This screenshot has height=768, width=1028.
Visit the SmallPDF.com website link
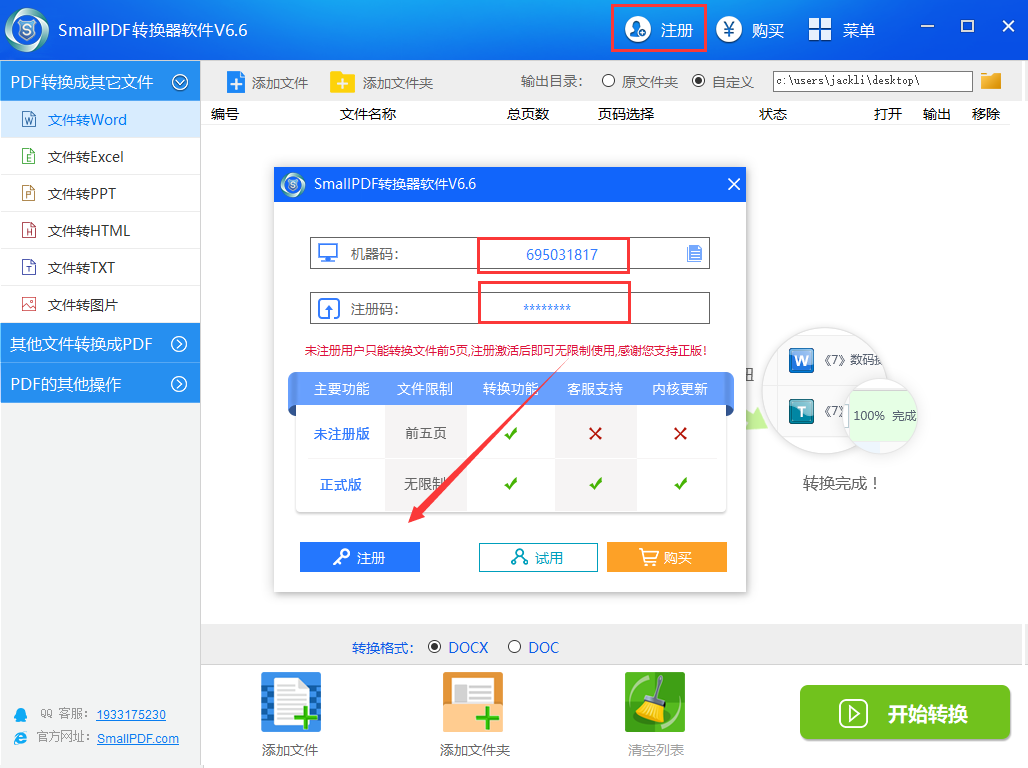(x=138, y=738)
